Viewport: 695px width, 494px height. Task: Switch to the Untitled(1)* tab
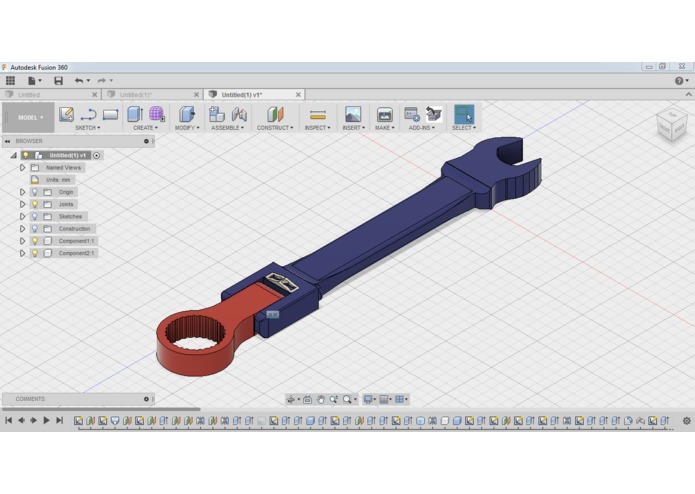153,95
